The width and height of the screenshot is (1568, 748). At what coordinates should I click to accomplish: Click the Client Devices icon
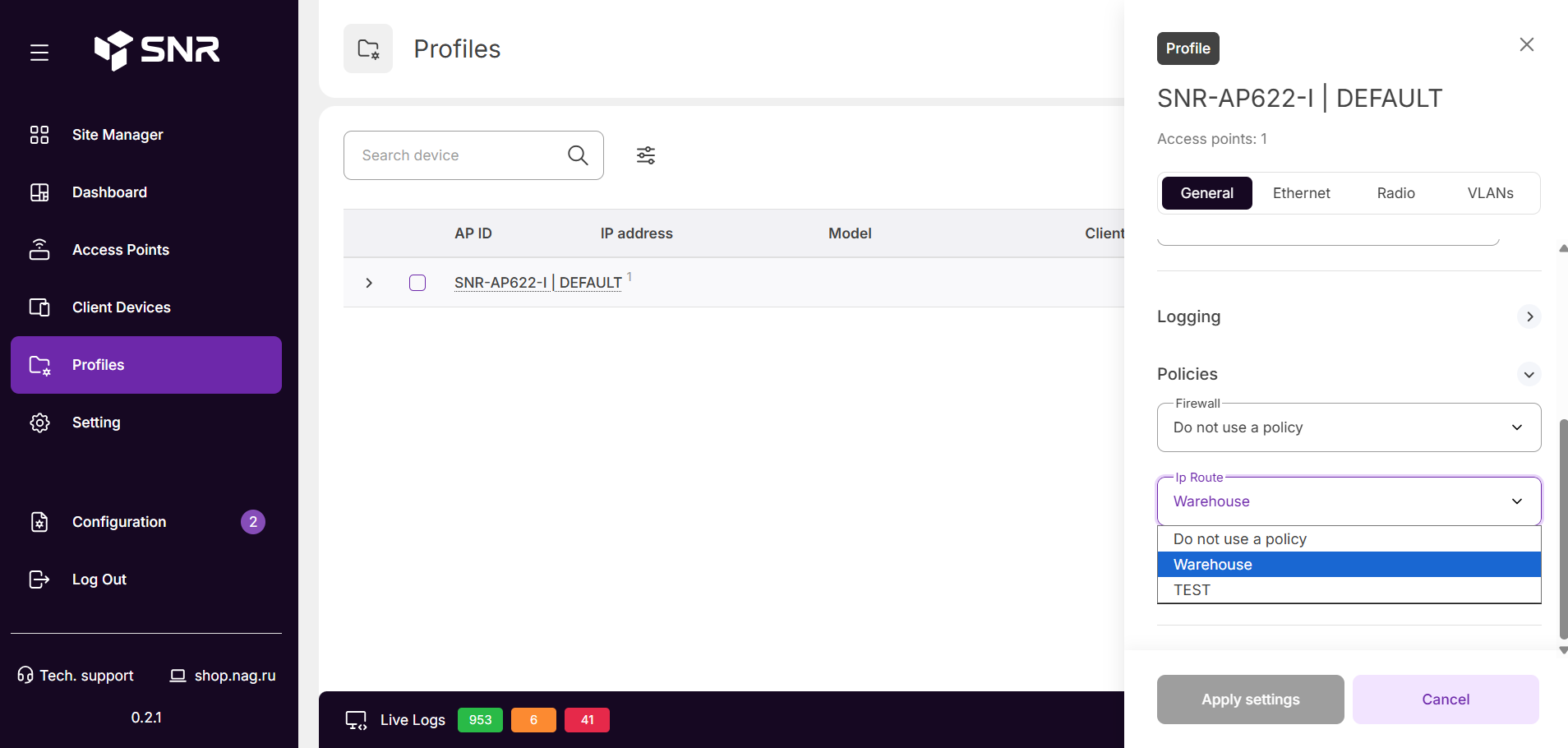coord(39,307)
